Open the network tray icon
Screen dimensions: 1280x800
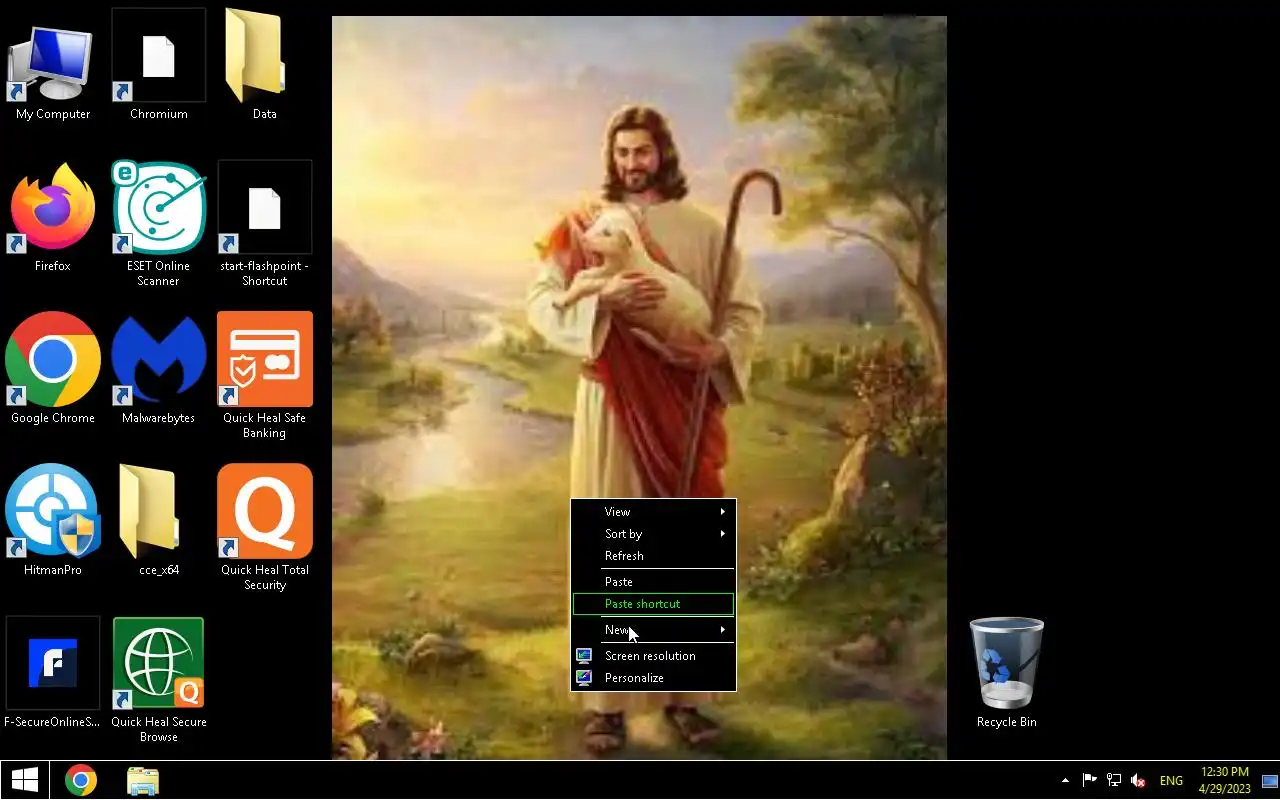click(1114, 780)
